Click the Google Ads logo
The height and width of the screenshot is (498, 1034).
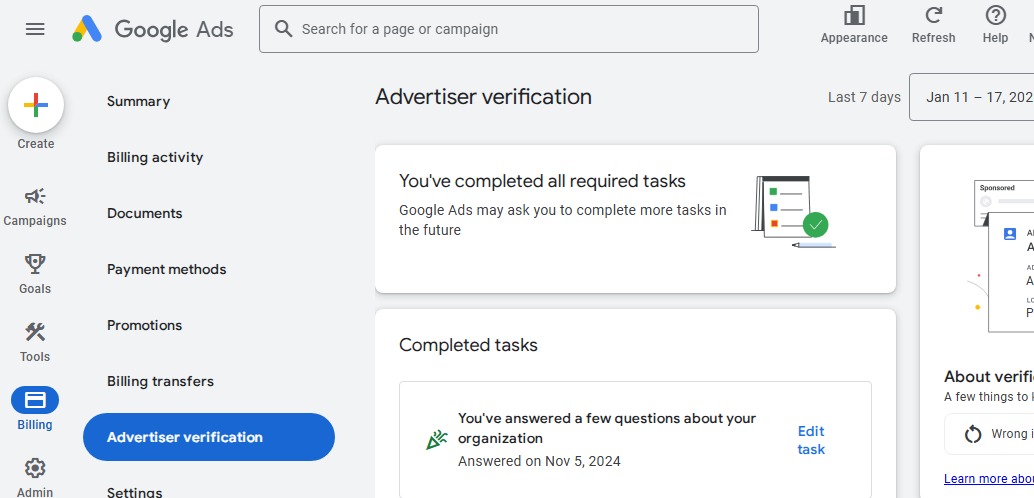153,29
